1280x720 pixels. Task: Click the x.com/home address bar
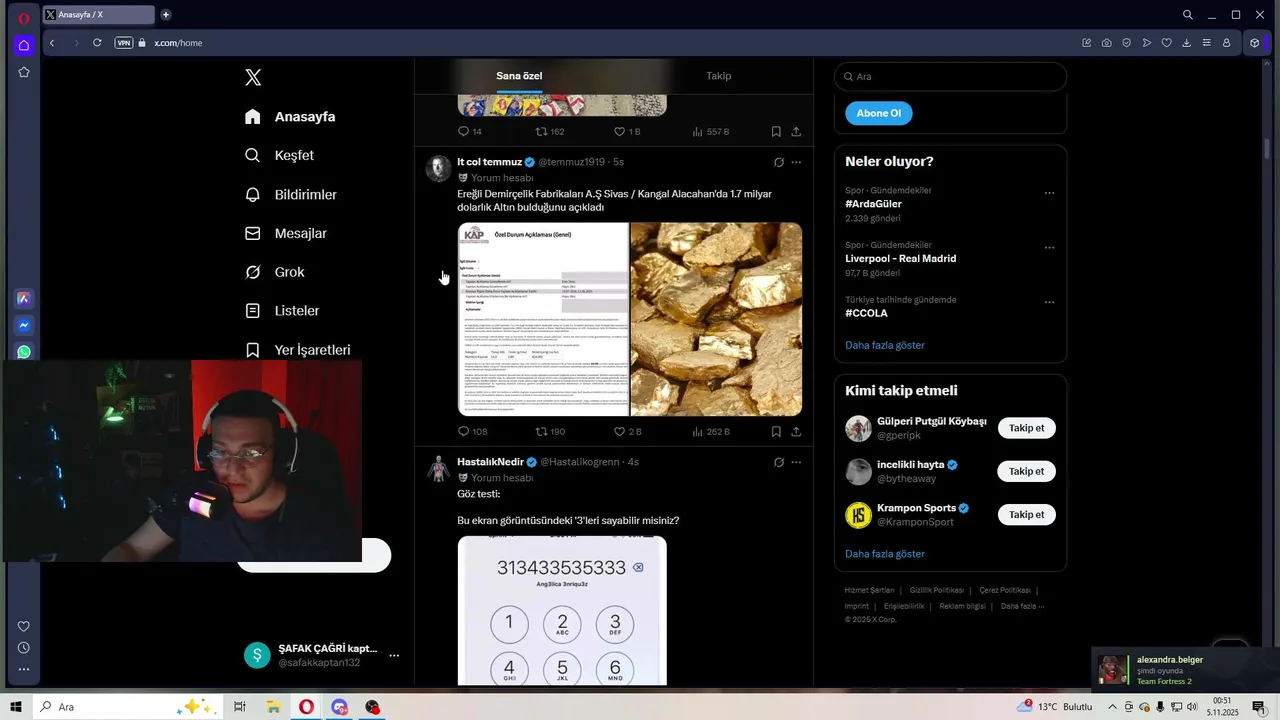178,43
